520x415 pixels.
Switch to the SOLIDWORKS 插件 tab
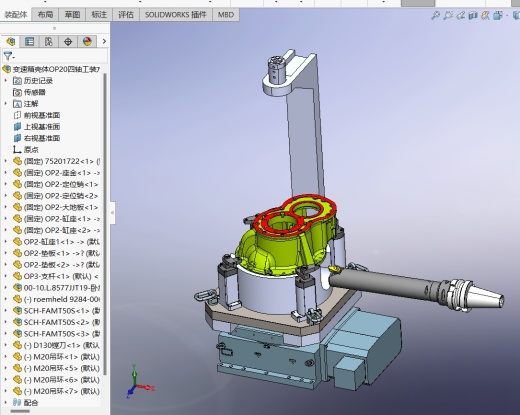click(x=176, y=15)
